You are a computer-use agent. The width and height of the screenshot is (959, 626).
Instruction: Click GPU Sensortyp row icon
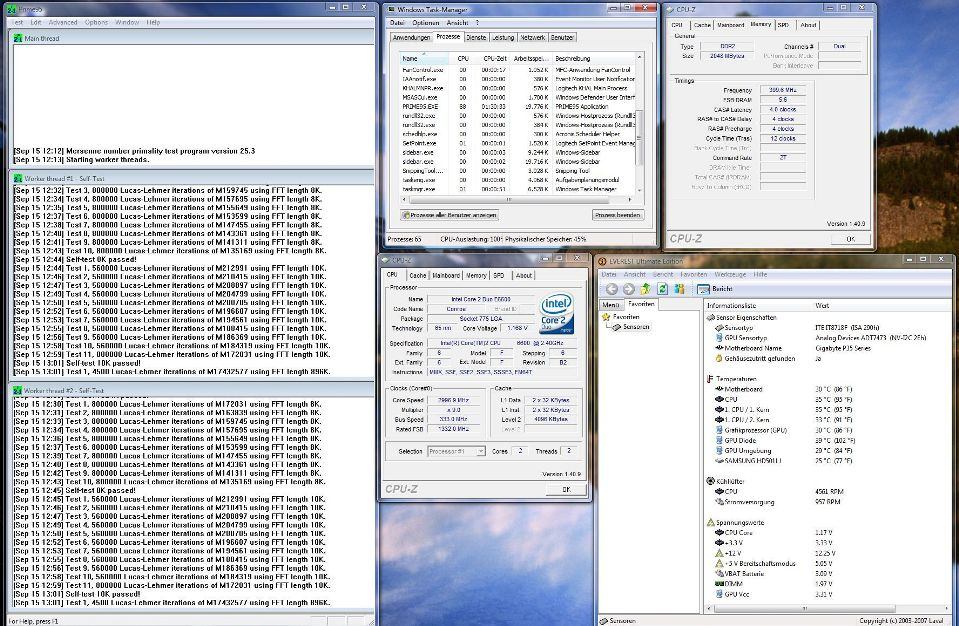(719, 338)
